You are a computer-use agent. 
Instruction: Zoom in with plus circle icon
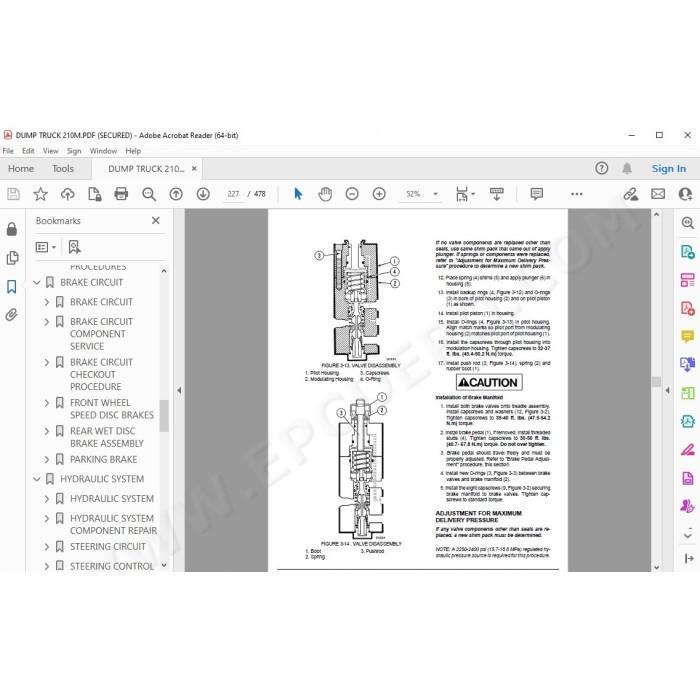click(x=379, y=194)
